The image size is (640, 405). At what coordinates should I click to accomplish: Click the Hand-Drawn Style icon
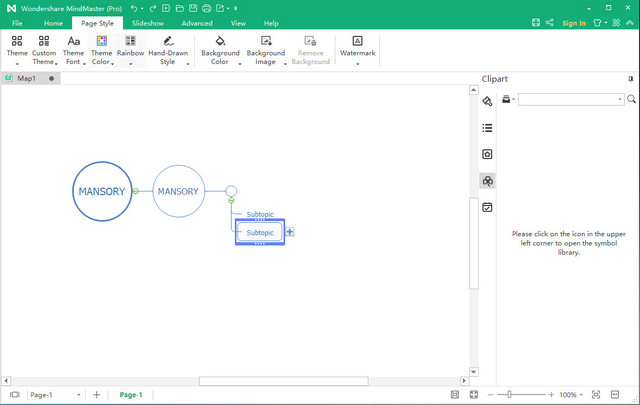[168, 47]
